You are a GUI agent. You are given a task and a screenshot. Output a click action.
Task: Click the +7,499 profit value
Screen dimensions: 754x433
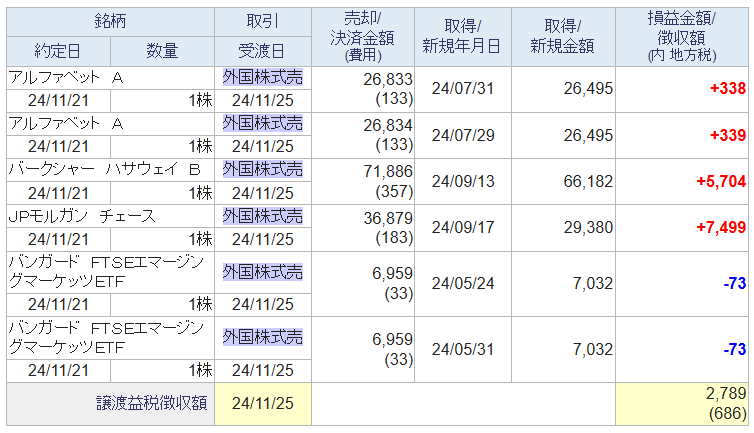[721, 228]
